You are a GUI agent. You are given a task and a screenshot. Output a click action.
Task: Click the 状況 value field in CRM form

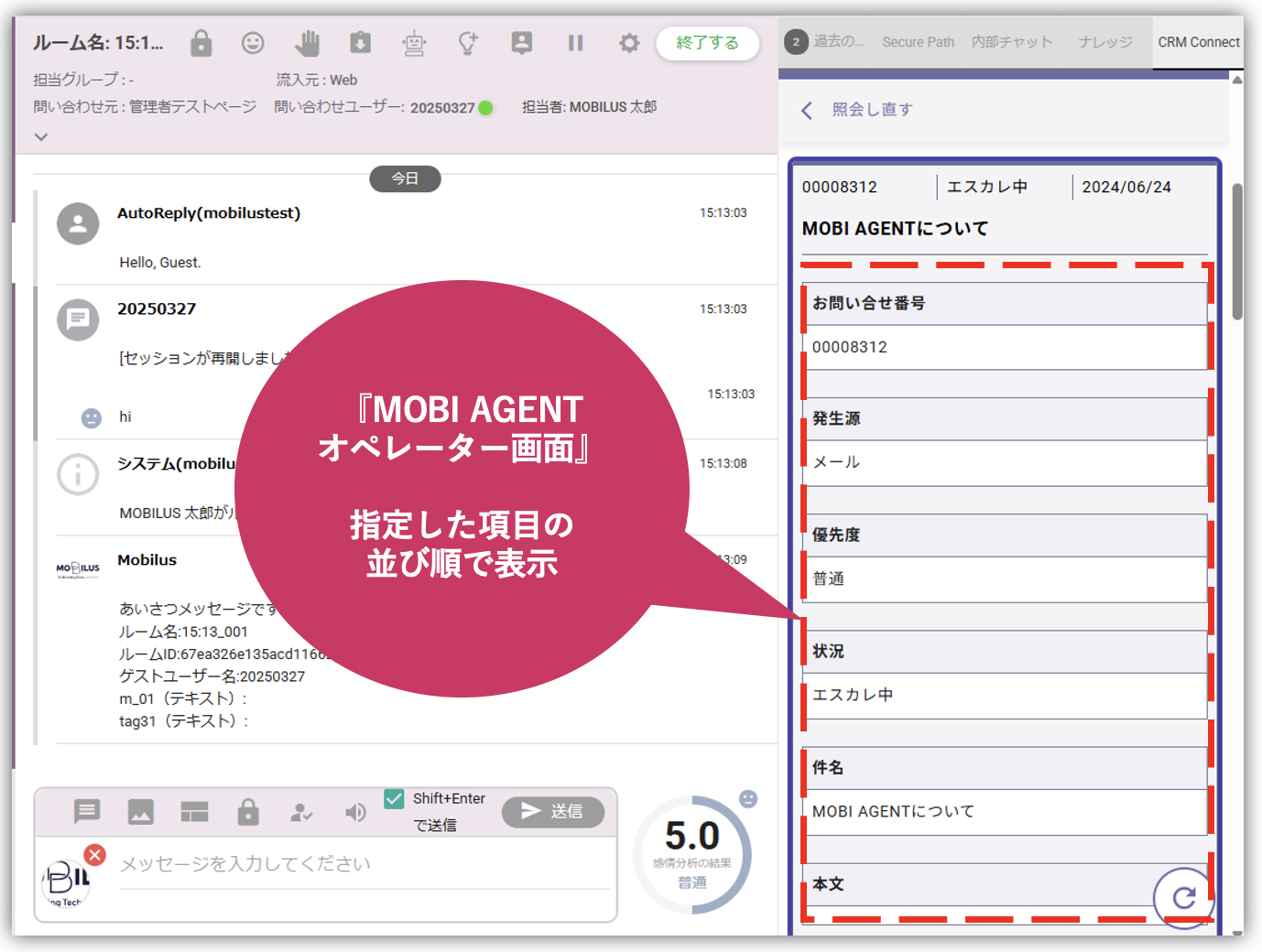pyautogui.click(x=1005, y=696)
